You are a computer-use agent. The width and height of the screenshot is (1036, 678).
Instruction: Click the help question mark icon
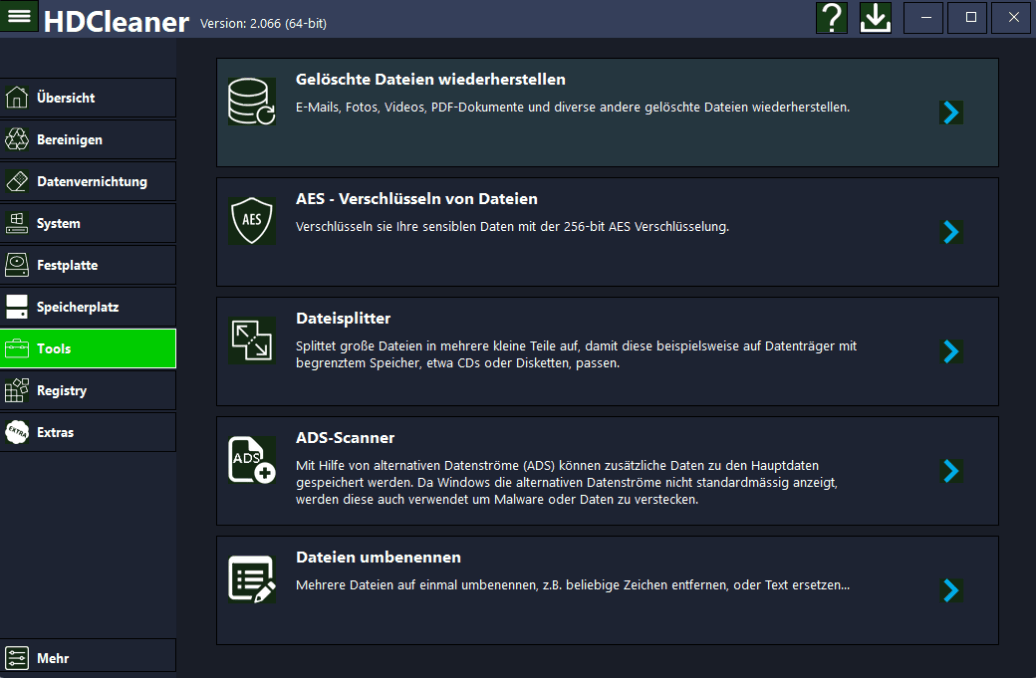(832, 18)
